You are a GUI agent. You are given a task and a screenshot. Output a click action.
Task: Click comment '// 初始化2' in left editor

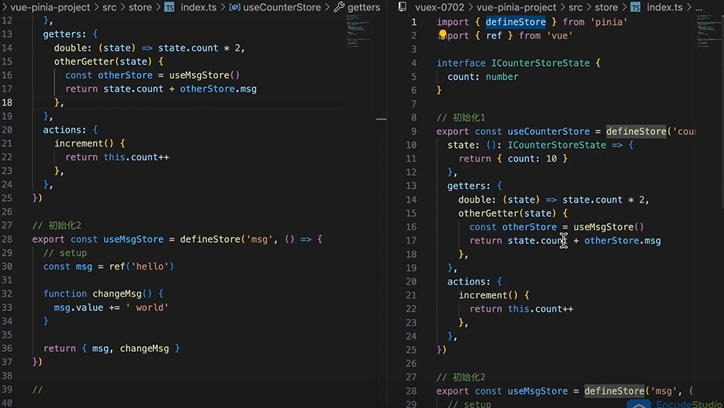[x=56, y=225]
